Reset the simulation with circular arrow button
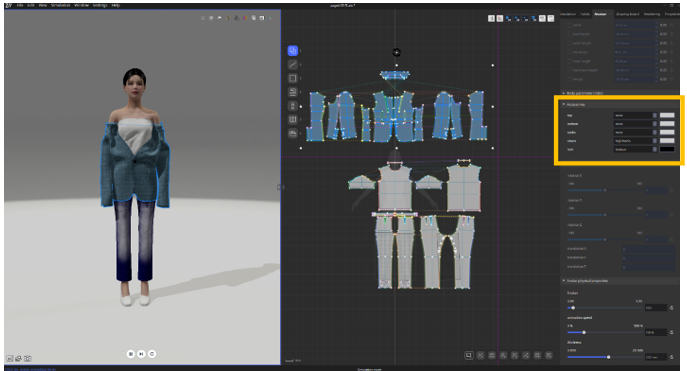This screenshot has height=371, width=687. point(152,353)
